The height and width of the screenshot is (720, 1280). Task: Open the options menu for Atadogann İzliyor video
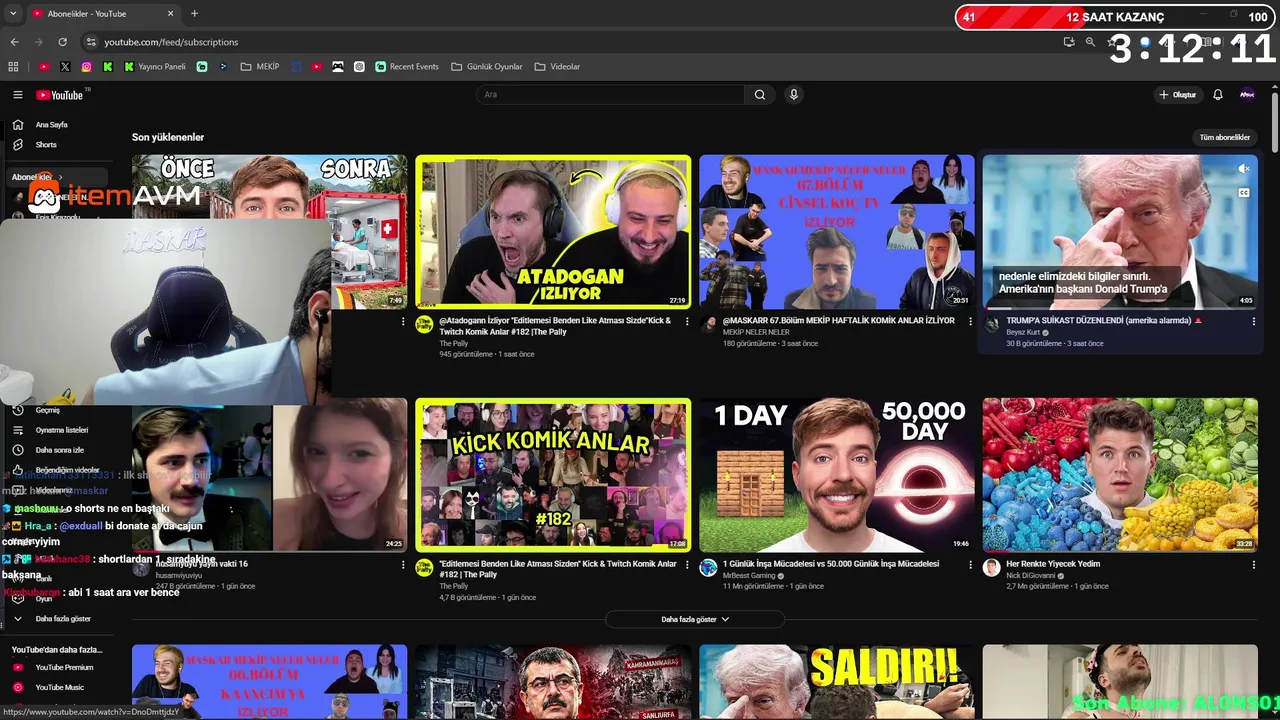687,321
